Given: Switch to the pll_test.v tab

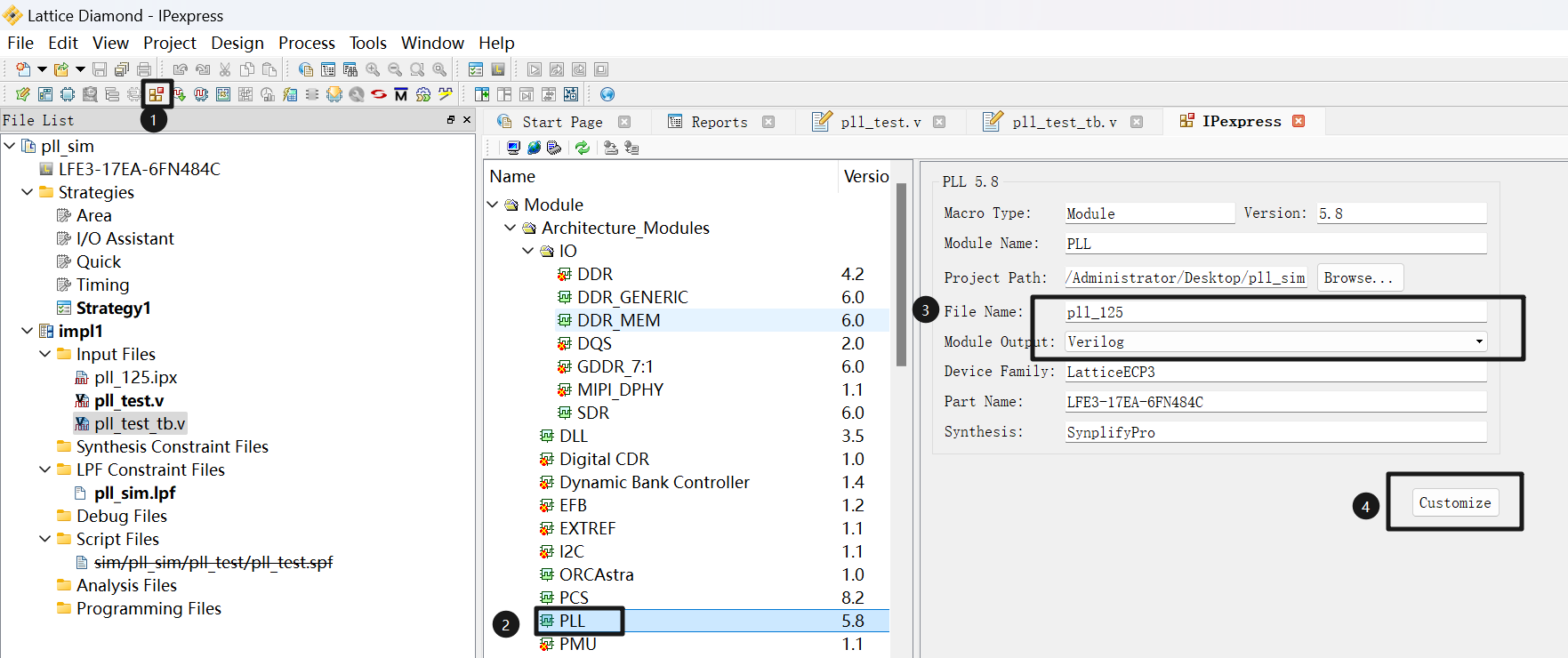Looking at the screenshot, I should coord(880,122).
